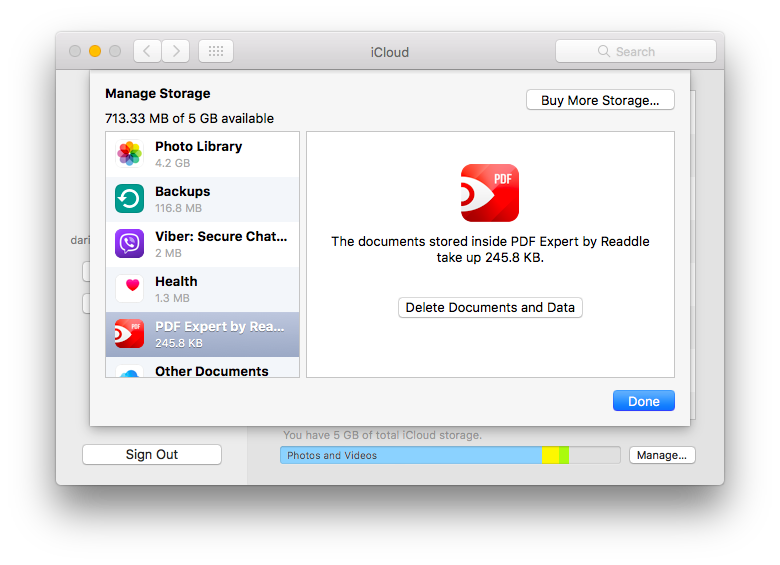Image resolution: width=780 pixels, height=565 pixels.
Task: Click the Photos app icon in storage list
Action: click(129, 154)
